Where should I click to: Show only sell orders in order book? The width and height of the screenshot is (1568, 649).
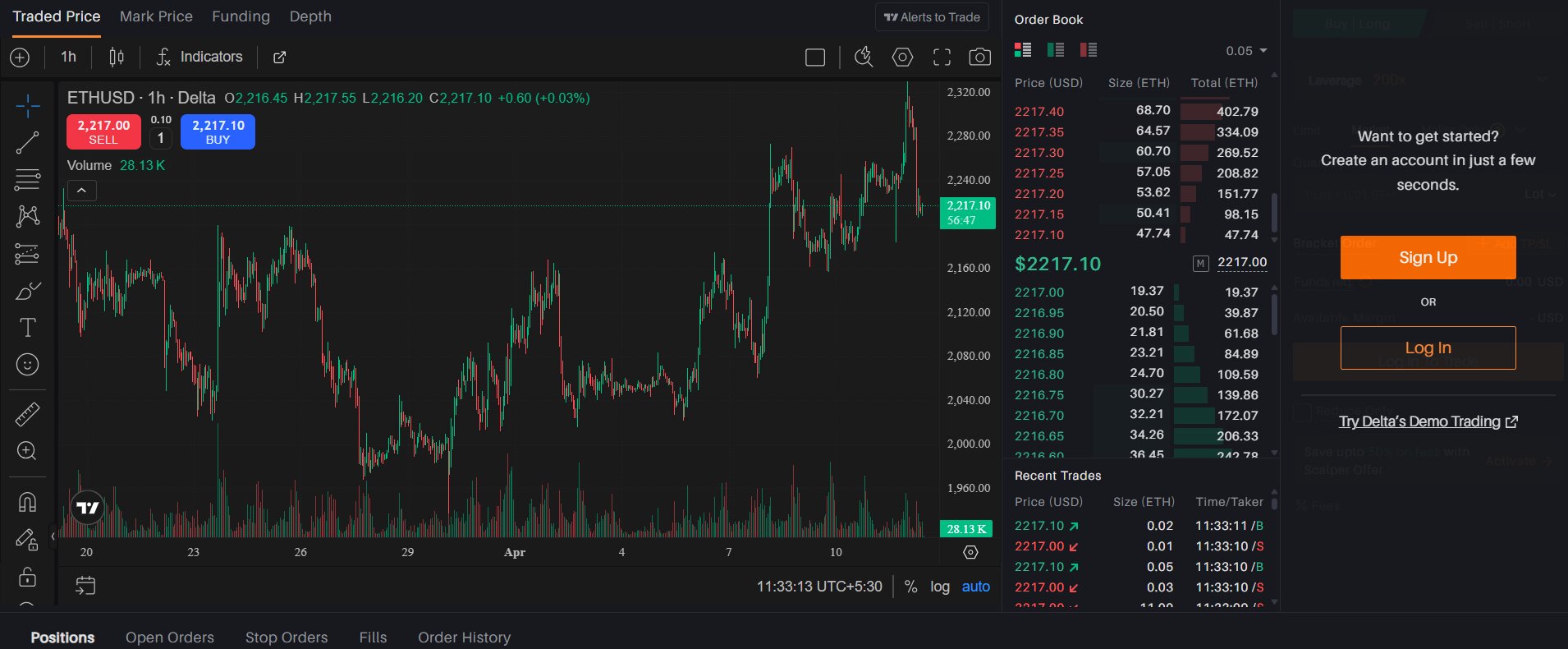pos(1089,50)
